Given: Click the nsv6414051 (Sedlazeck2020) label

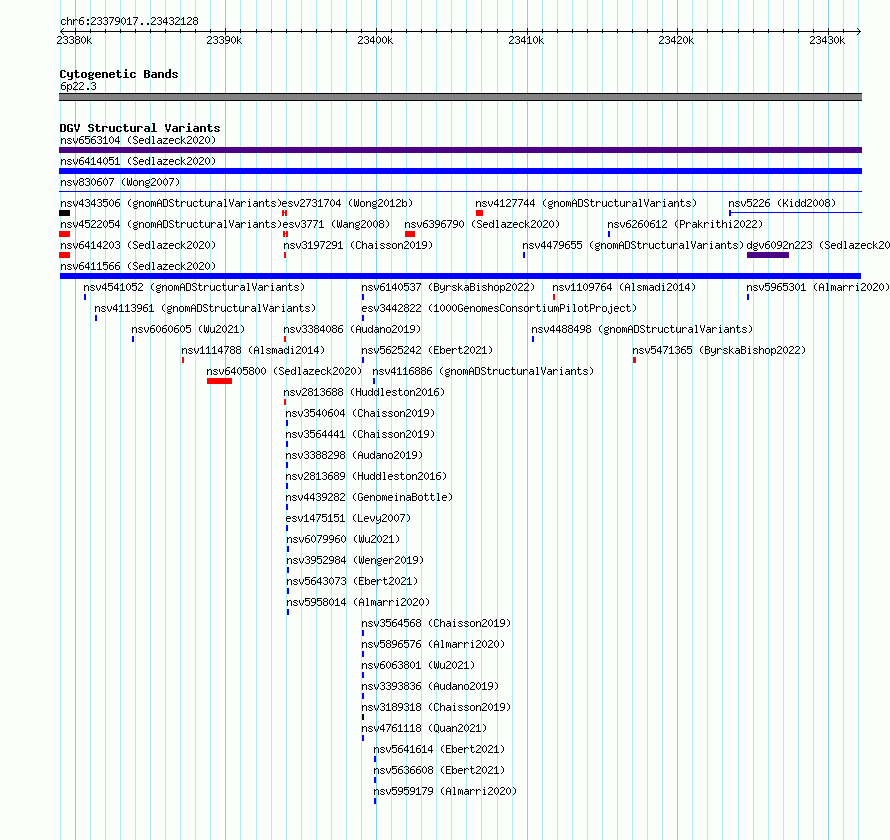Looking at the screenshot, I should click(138, 161).
